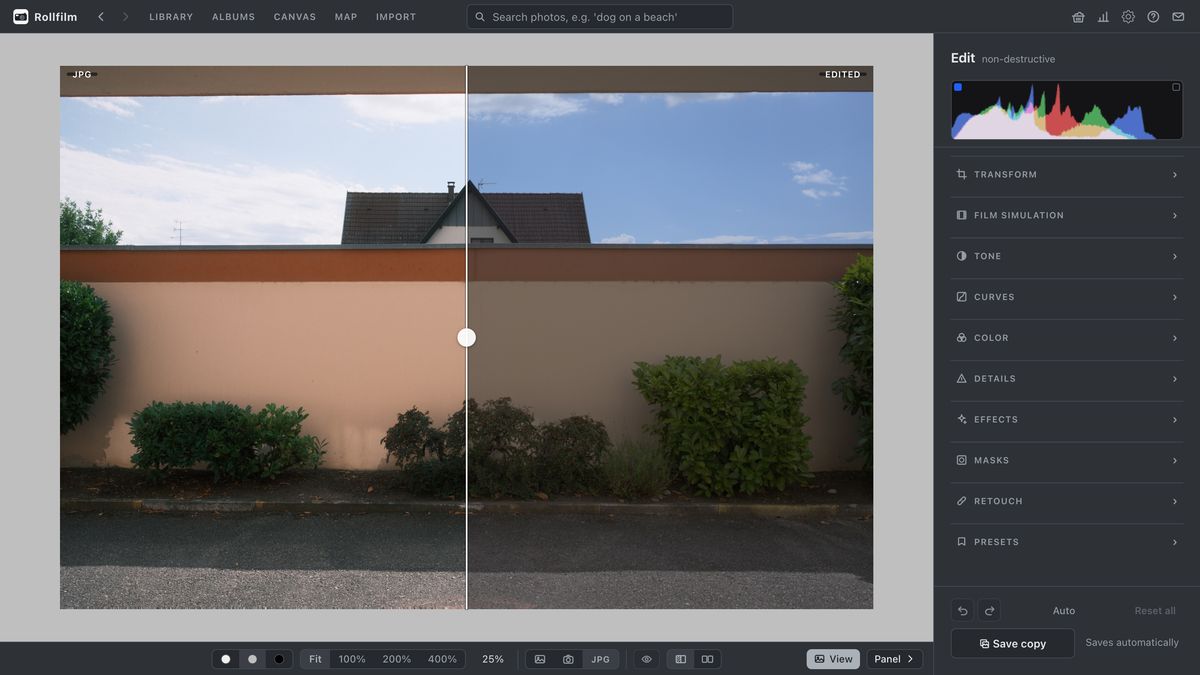Click the magnifier icon in search bar

coord(480,17)
